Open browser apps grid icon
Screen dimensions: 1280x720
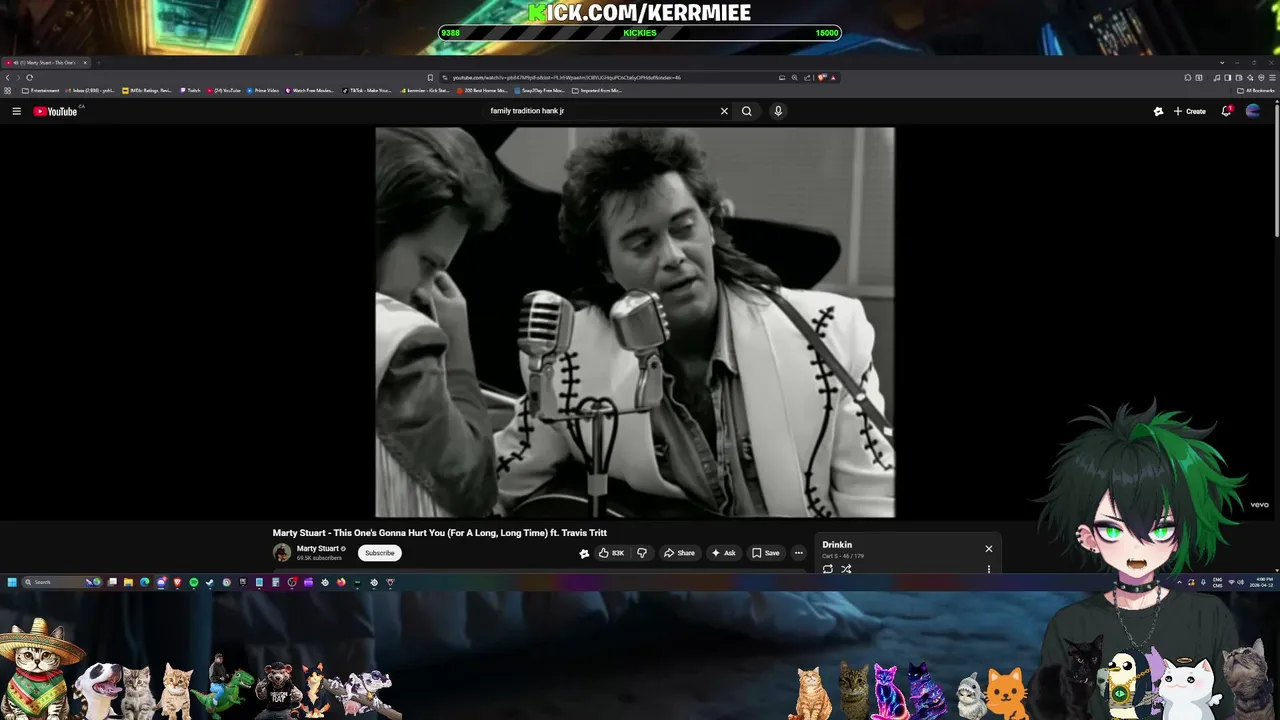click(8, 90)
